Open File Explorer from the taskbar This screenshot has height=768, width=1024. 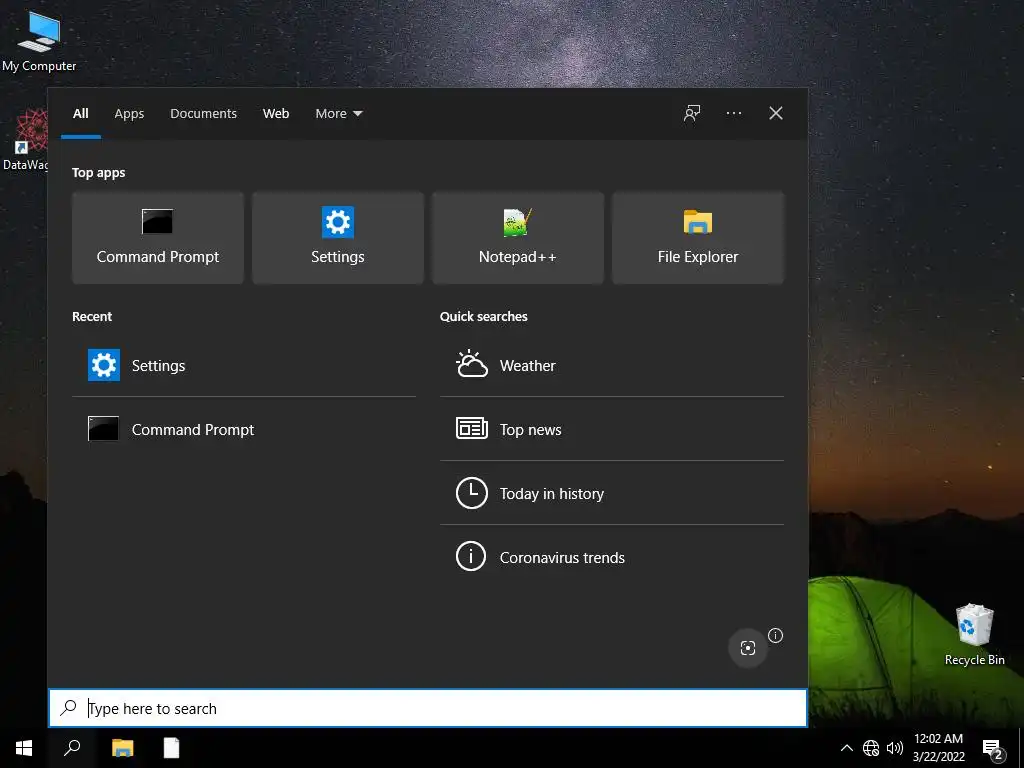tap(122, 748)
